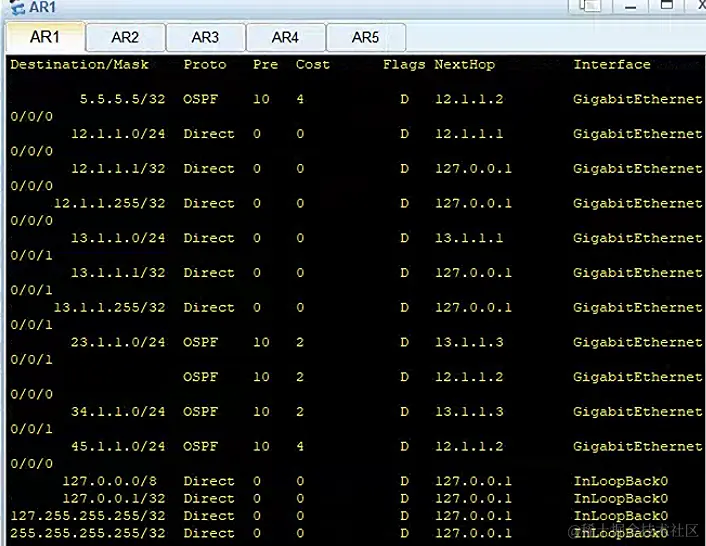Click next hop 13.1.1.1 in 13.1.1.0/24 row

(469, 238)
